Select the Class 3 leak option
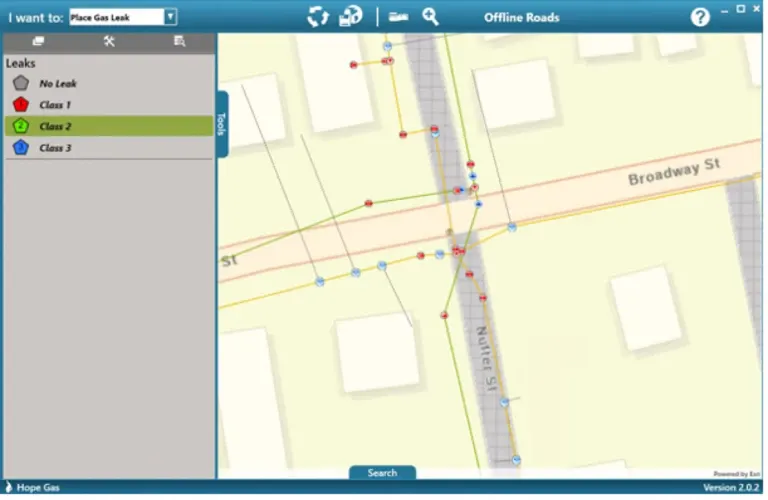 pyautogui.click(x=109, y=148)
